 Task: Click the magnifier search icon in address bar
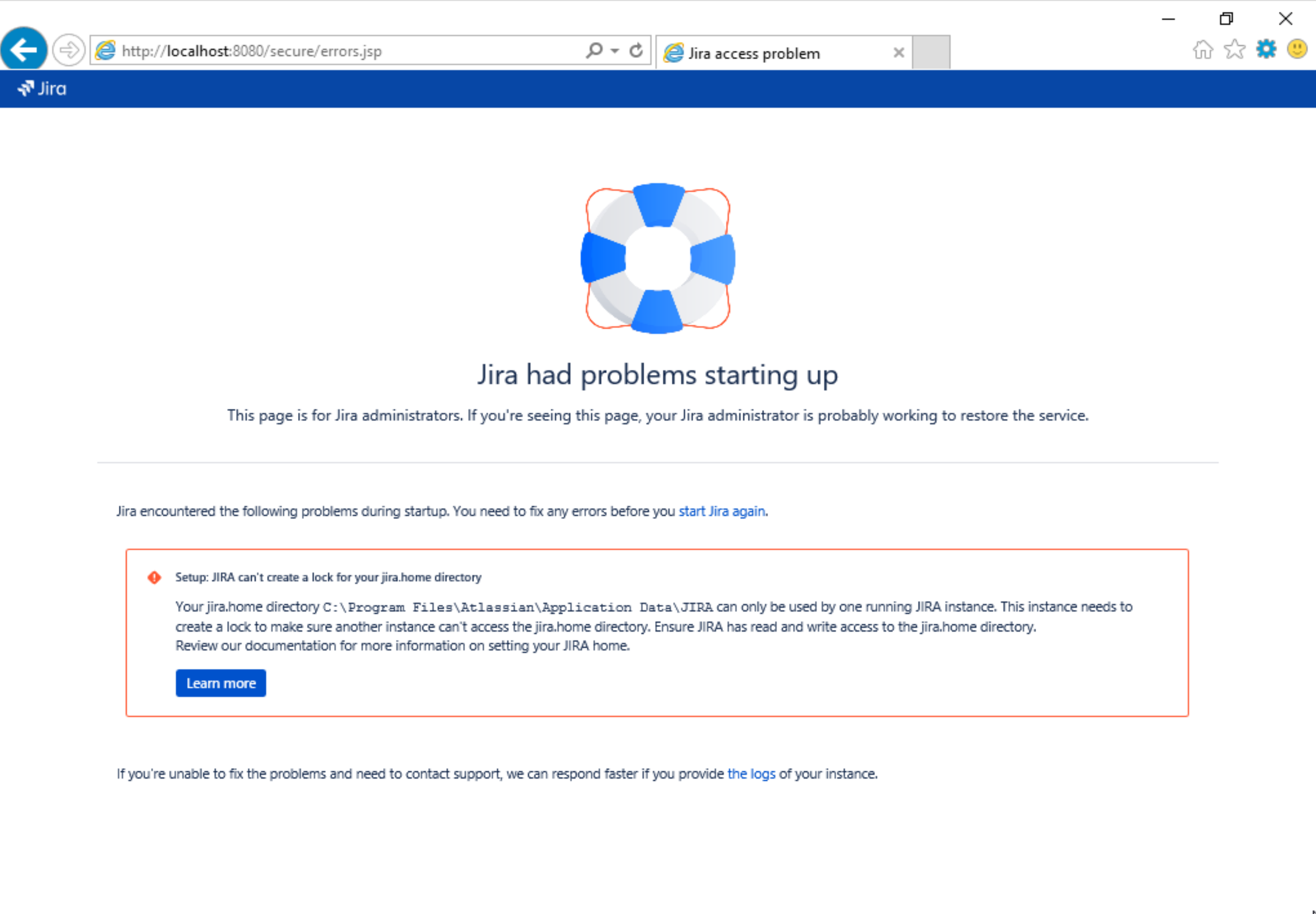coord(594,50)
